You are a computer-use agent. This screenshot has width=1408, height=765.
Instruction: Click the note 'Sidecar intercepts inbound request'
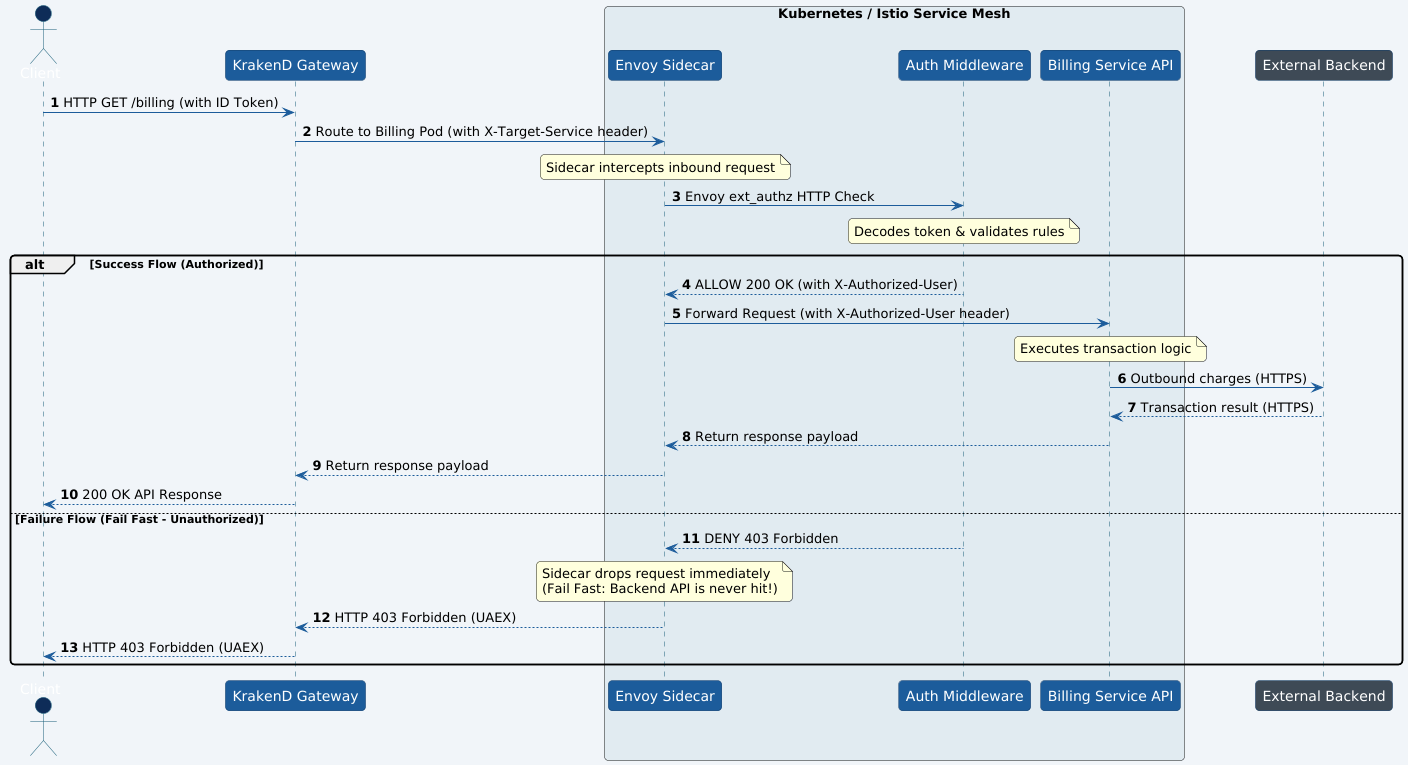(665, 167)
